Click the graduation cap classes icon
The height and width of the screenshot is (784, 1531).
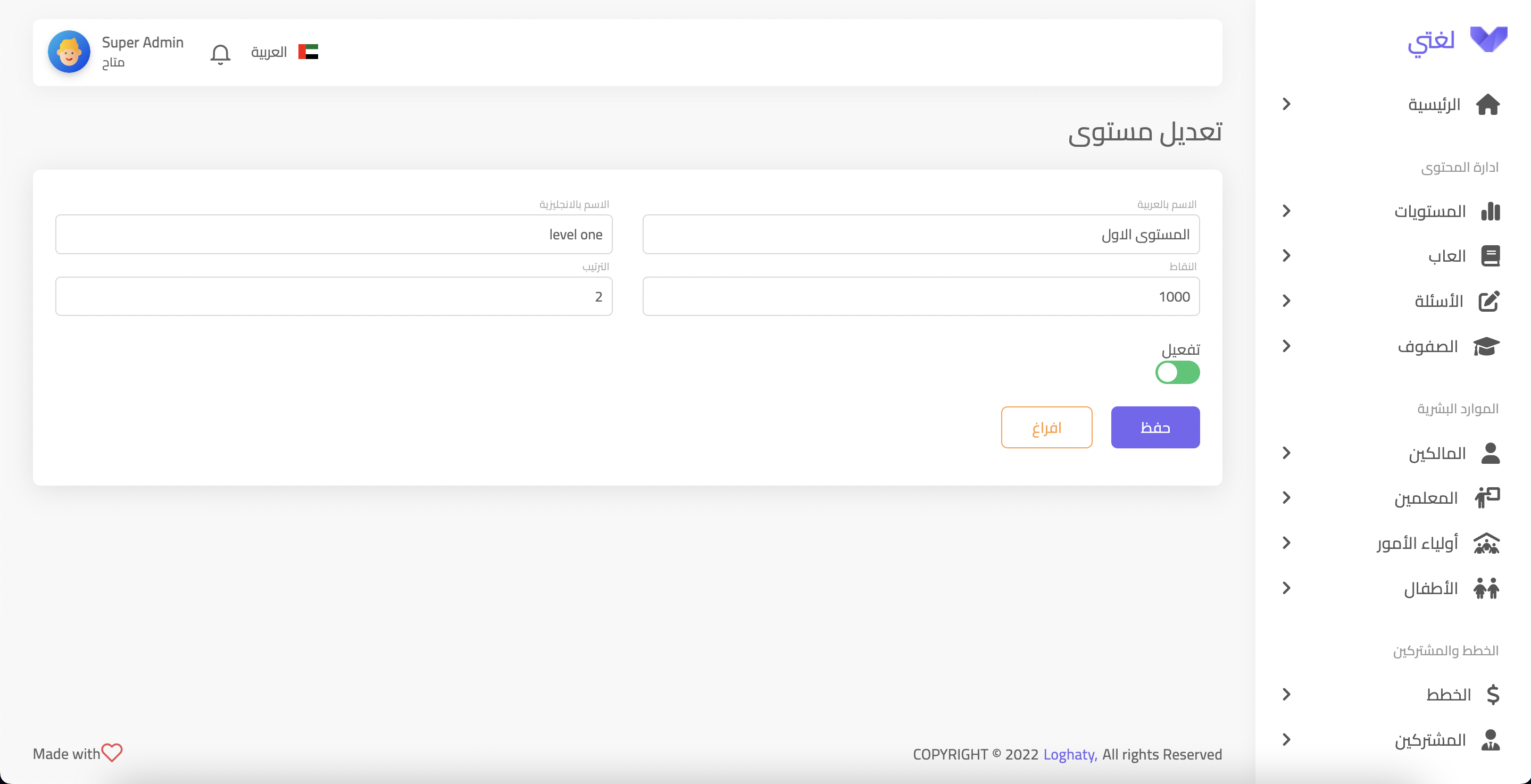(1486, 347)
